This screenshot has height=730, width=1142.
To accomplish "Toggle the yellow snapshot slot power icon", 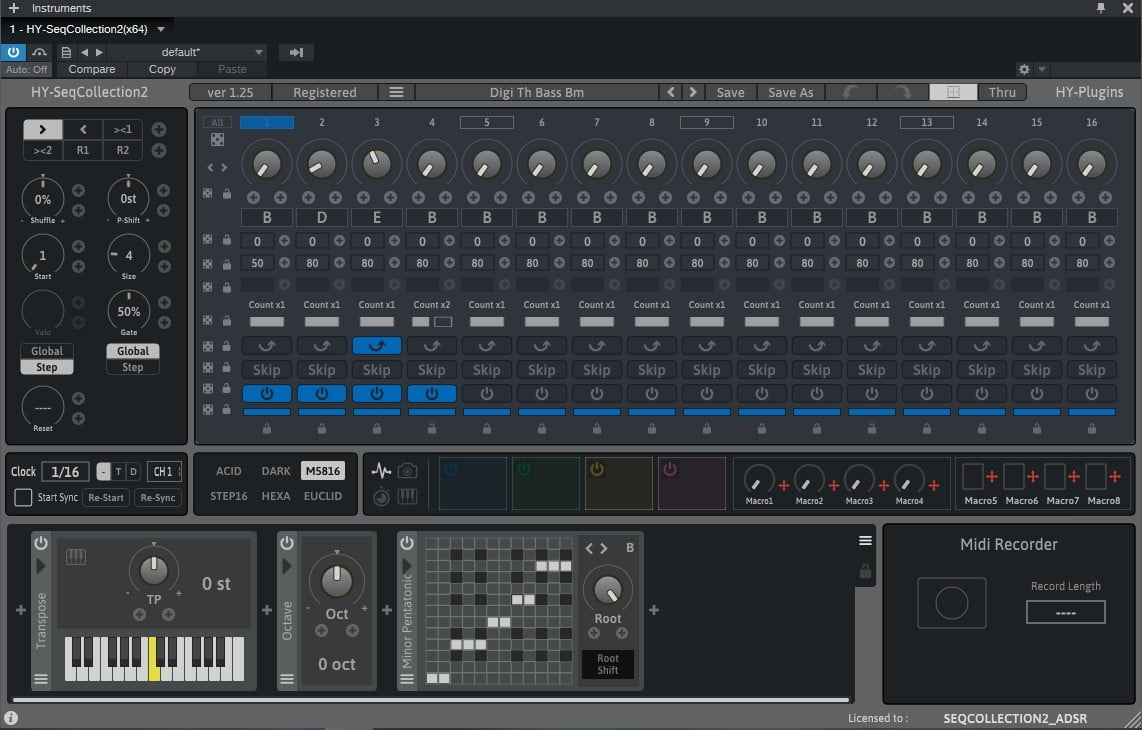I will click(x=596, y=469).
